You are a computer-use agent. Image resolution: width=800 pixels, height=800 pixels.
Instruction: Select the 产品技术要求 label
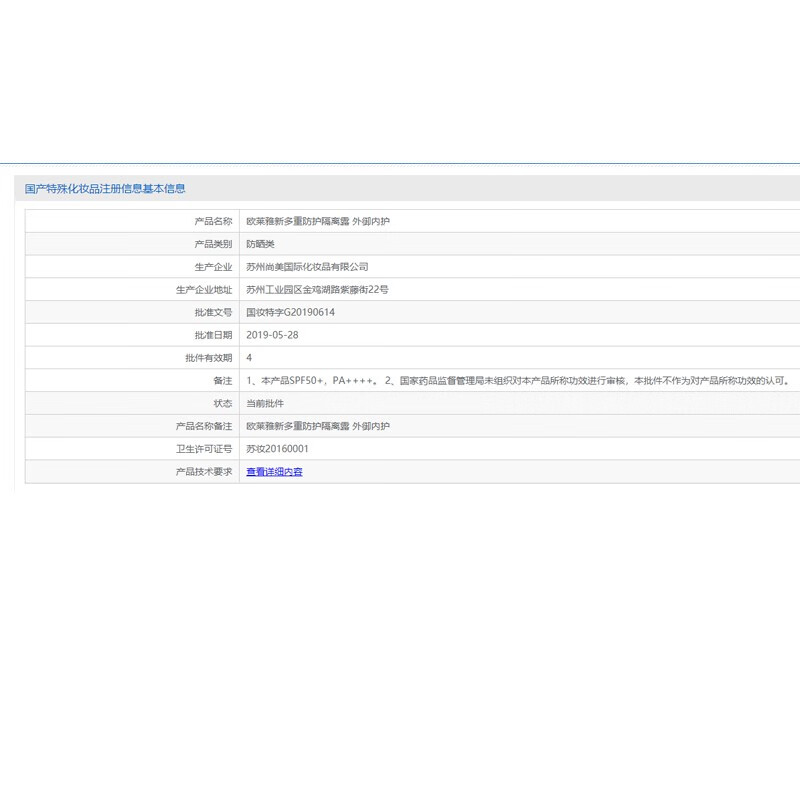click(204, 472)
